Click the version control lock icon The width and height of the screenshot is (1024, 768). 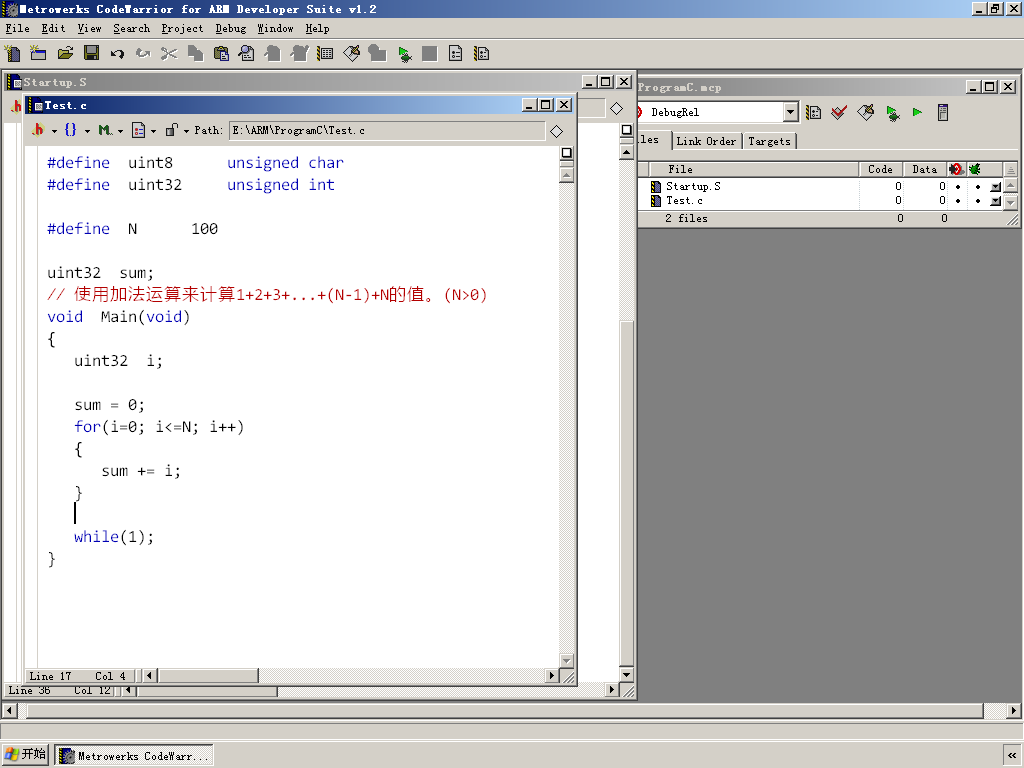coord(171,130)
